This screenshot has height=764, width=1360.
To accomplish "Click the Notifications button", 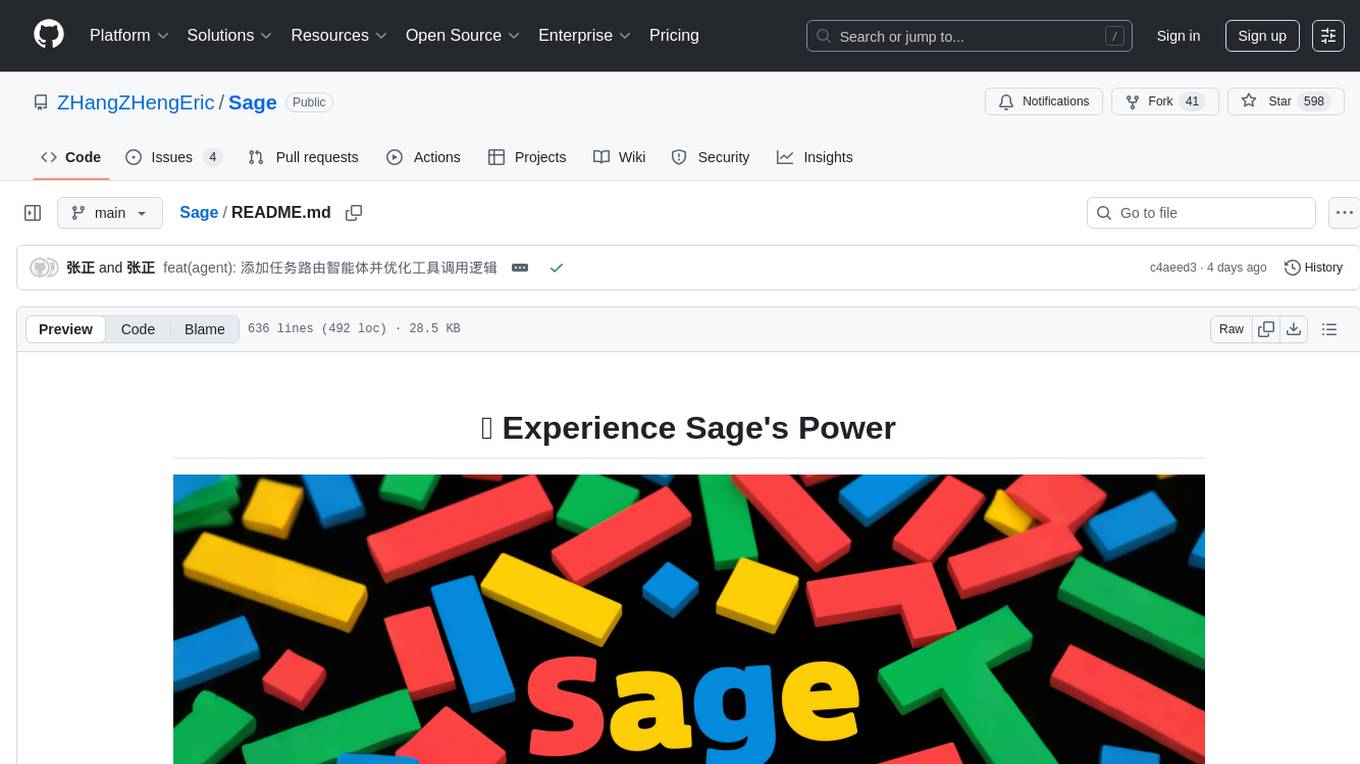I will (x=1044, y=102).
